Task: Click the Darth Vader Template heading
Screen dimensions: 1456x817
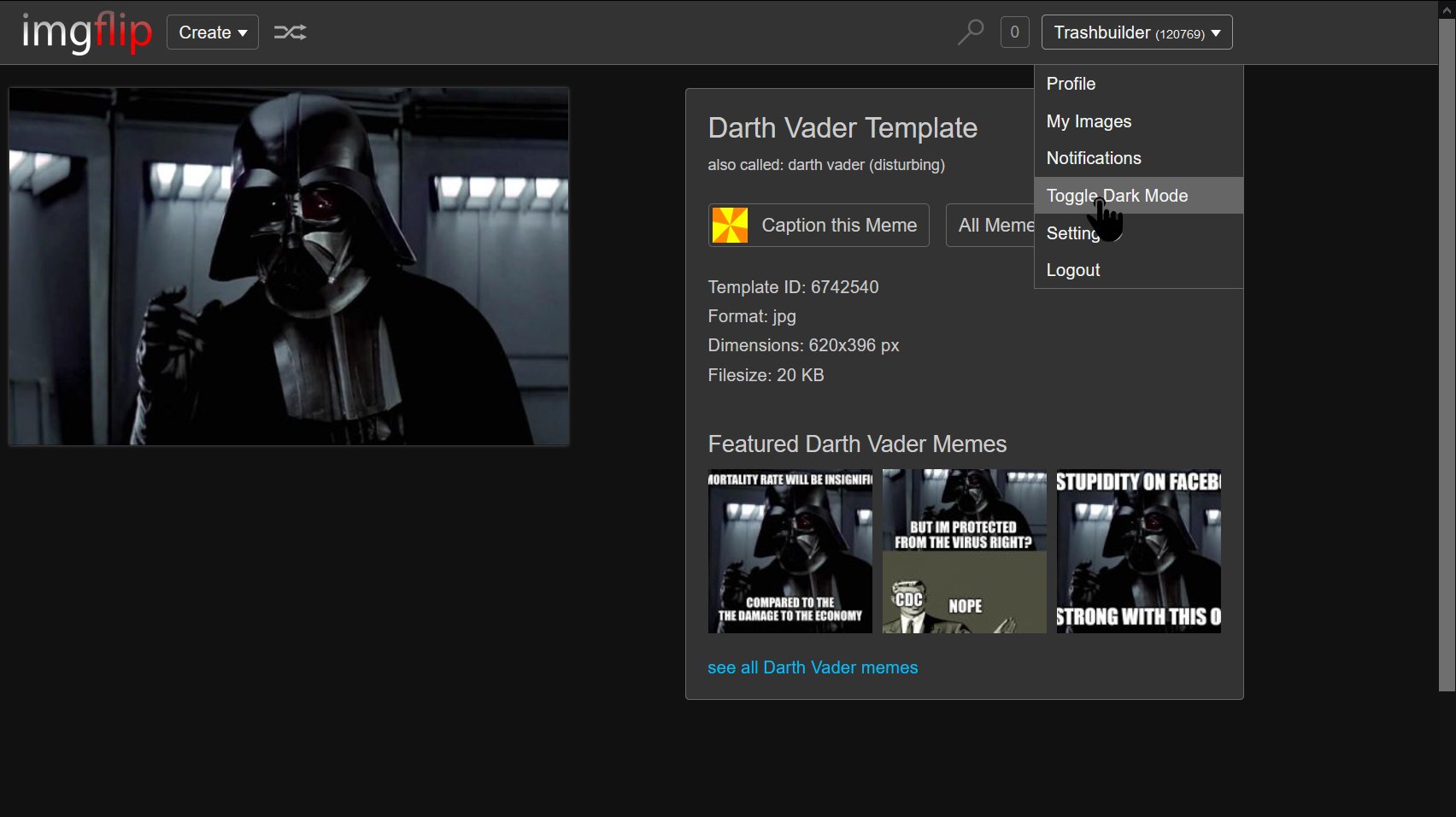Action: tap(842, 128)
